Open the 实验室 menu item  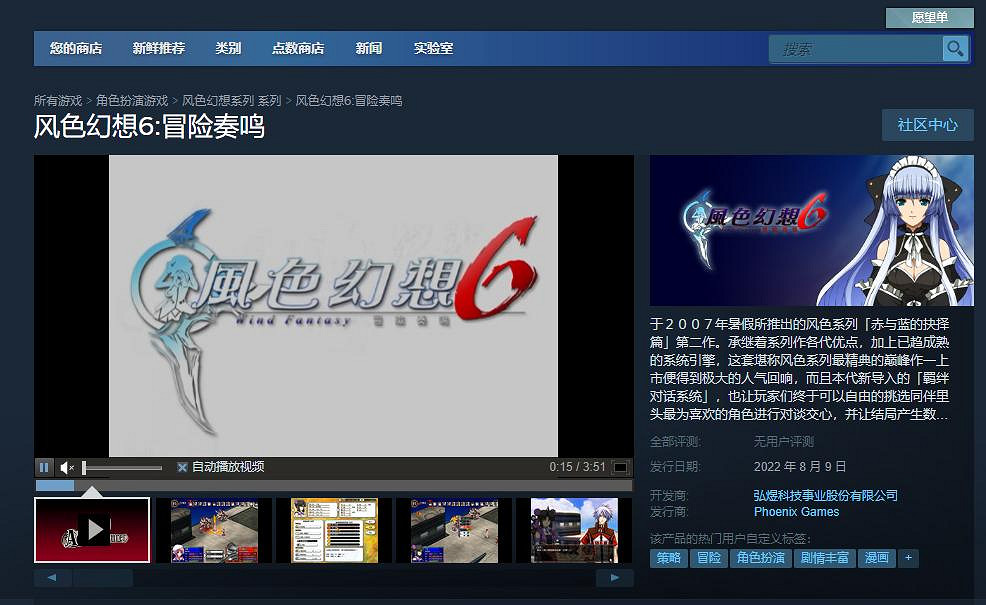[433, 48]
